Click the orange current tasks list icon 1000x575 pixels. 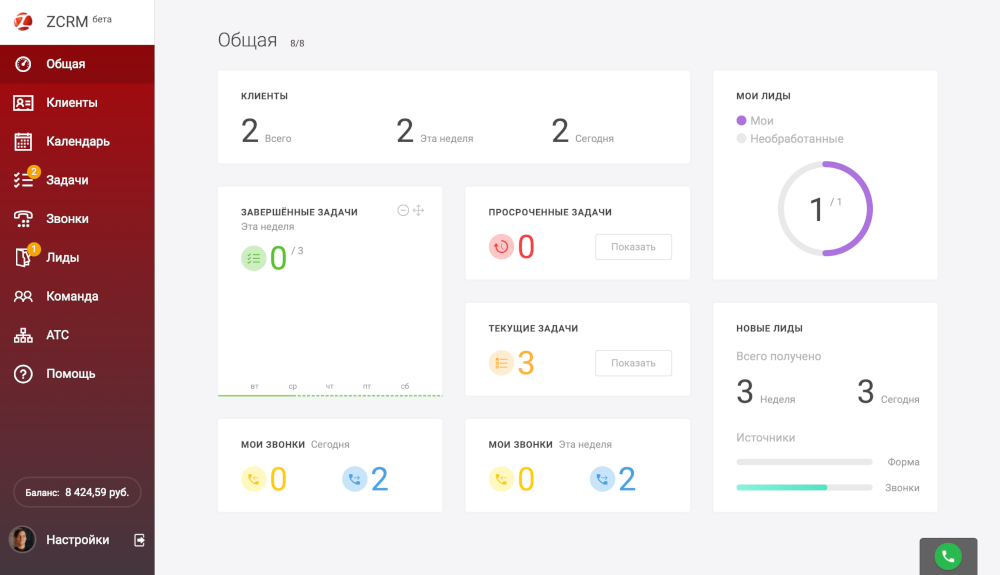coord(501,363)
